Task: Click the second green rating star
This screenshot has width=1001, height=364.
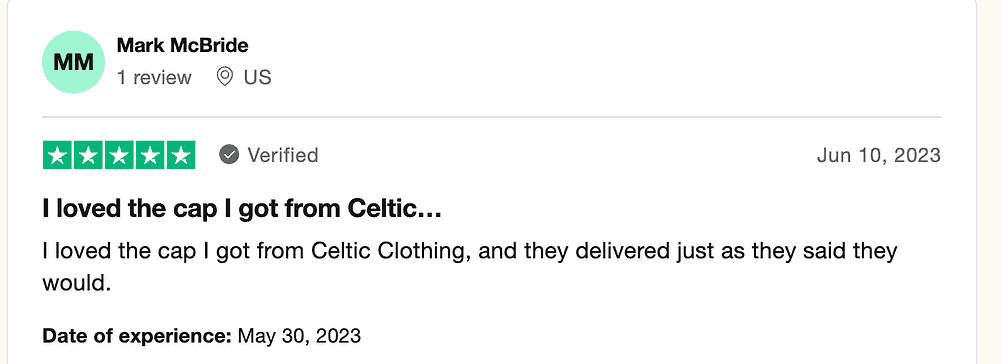Action: click(x=88, y=155)
